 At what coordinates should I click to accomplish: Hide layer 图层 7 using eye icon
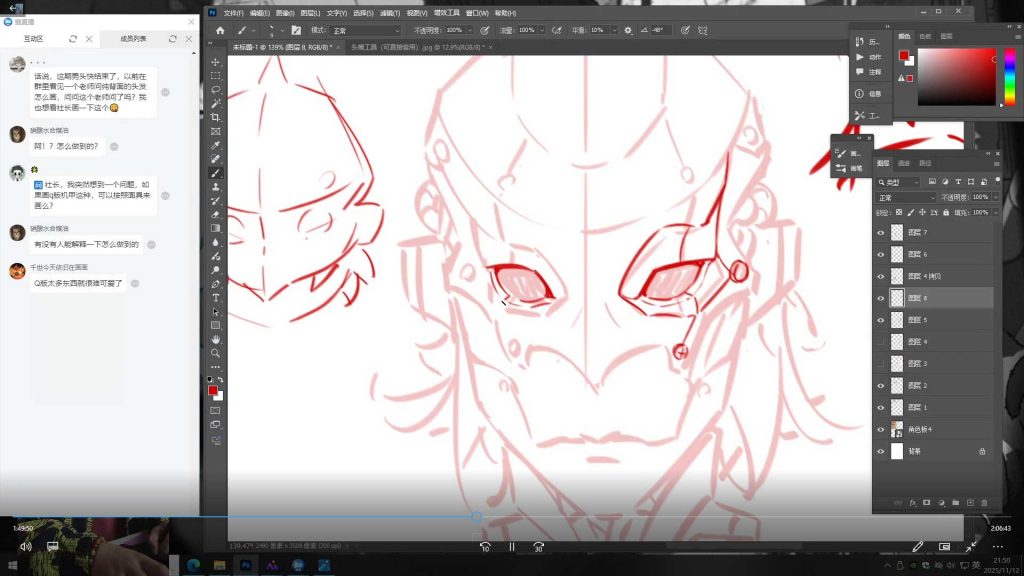(881, 233)
